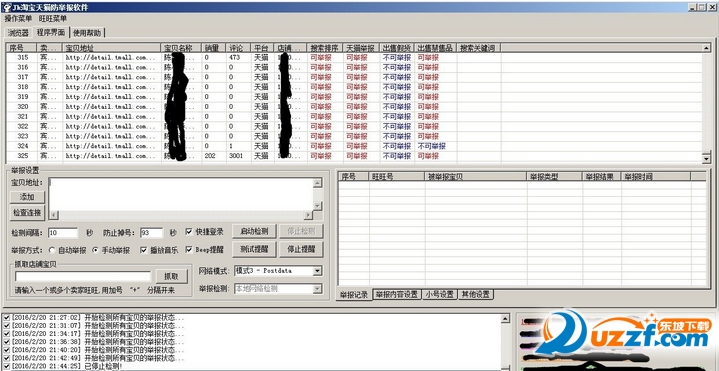Open the 小号设置 tab

click(439, 294)
